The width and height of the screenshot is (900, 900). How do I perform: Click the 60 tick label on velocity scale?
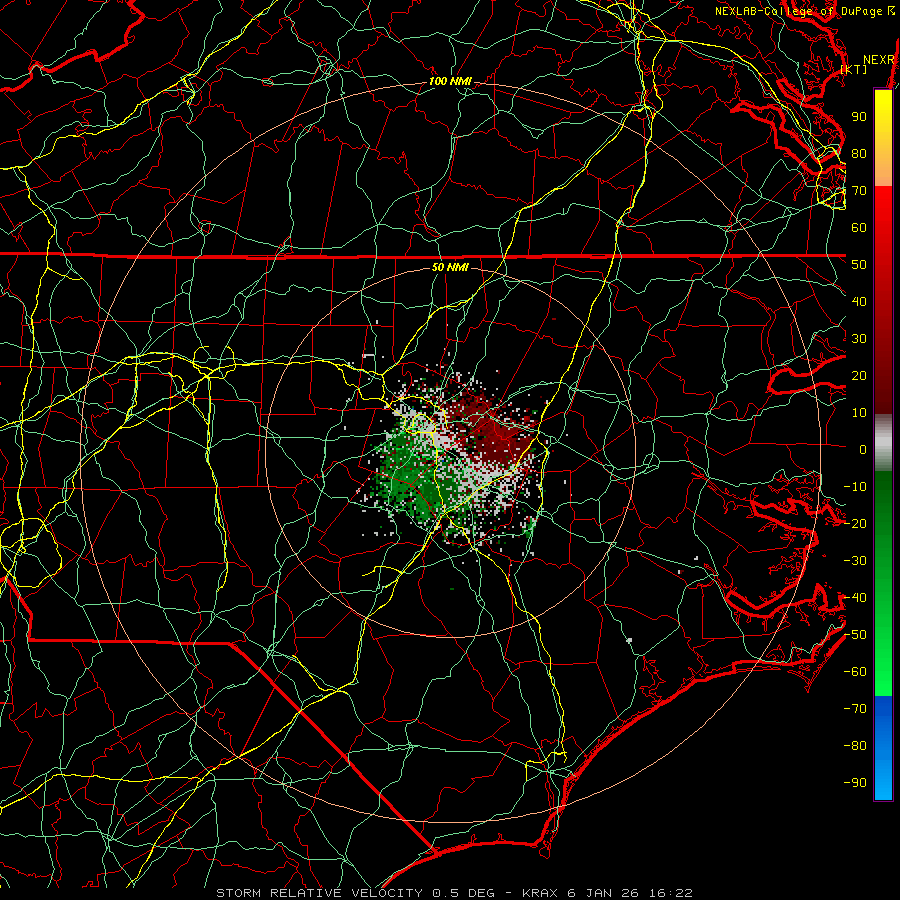859,227
